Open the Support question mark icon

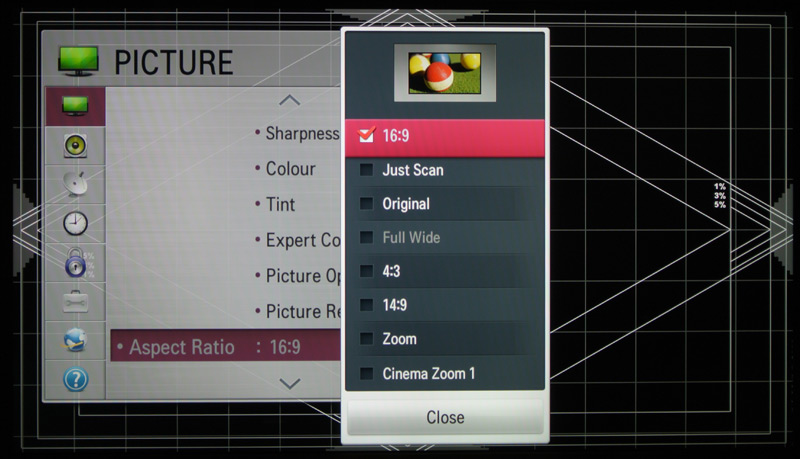[75, 379]
